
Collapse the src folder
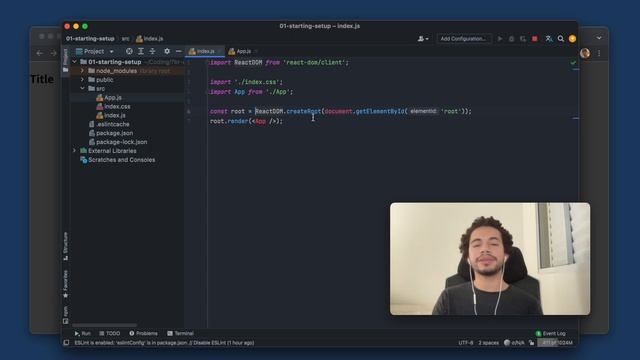pos(82,89)
